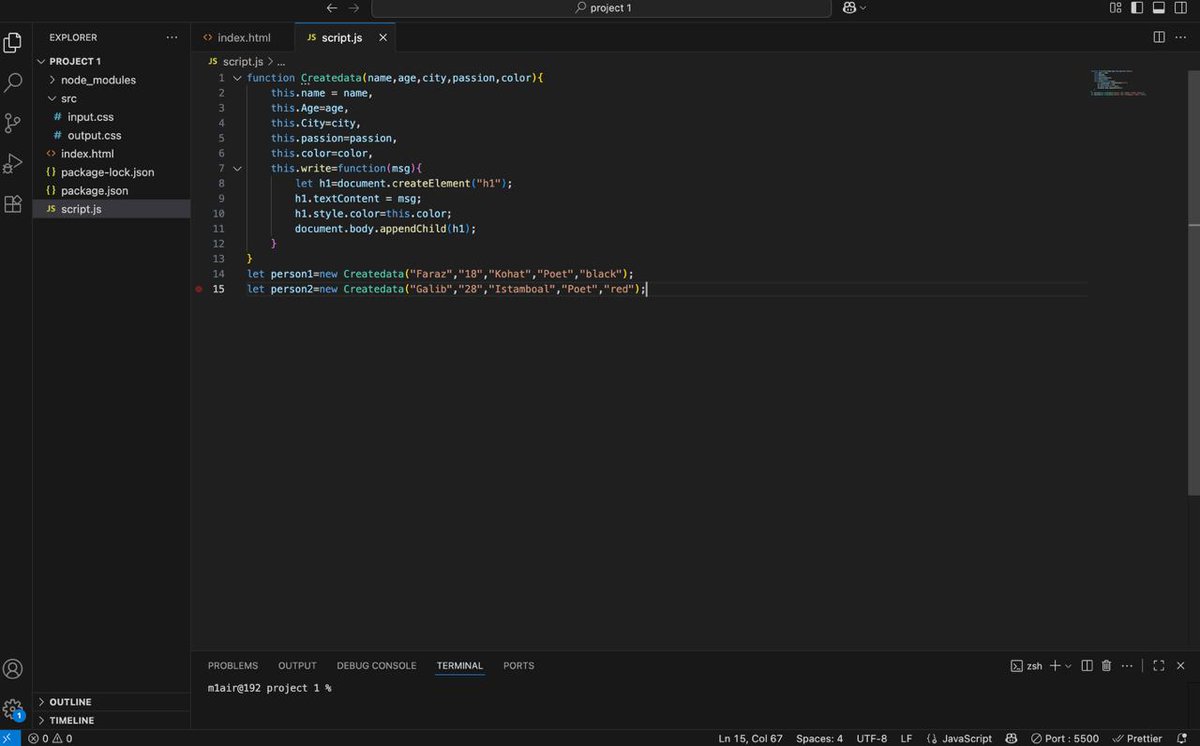Open remote window indicator in status bar
Image resolution: width=1200 pixels, height=746 pixels.
tap(9, 738)
